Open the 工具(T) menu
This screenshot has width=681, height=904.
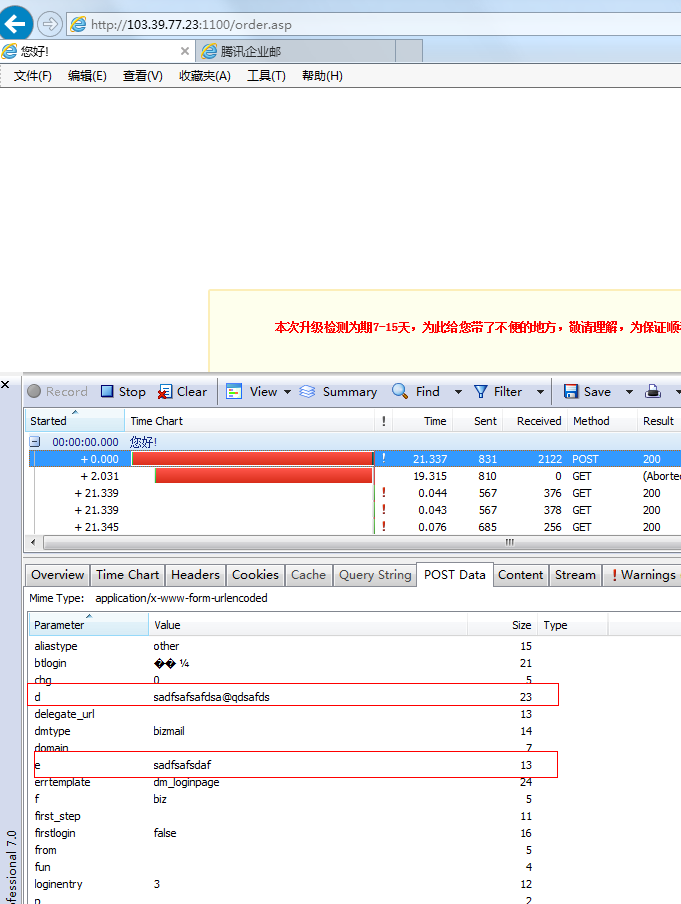(x=266, y=76)
